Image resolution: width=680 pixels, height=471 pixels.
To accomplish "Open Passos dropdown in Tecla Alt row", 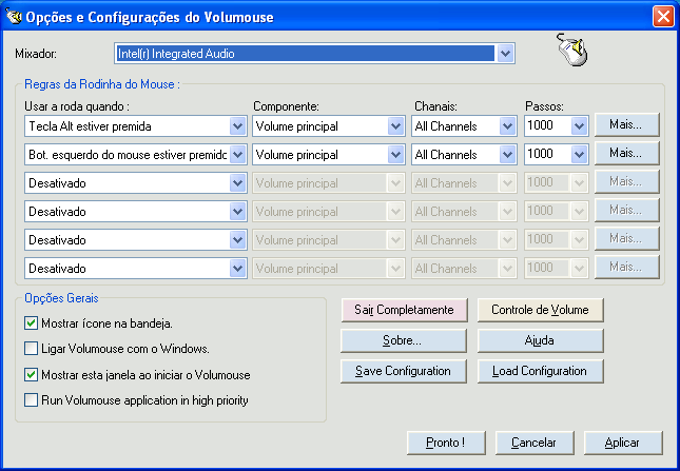I will 579,126.
